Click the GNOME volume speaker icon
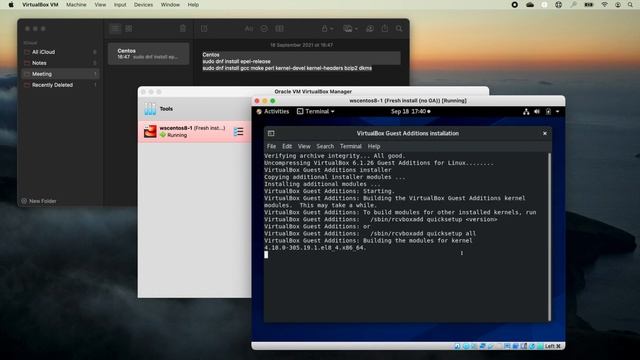Viewport: 640px width, 360px height. pyautogui.click(x=537, y=111)
